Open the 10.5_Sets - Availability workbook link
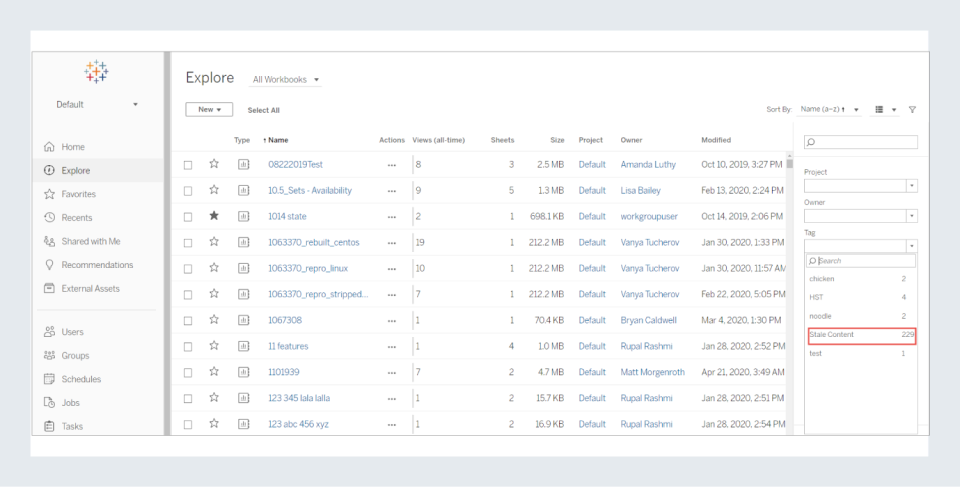Viewport: 960px width, 487px height. pyautogui.click(x=310, y=190)
